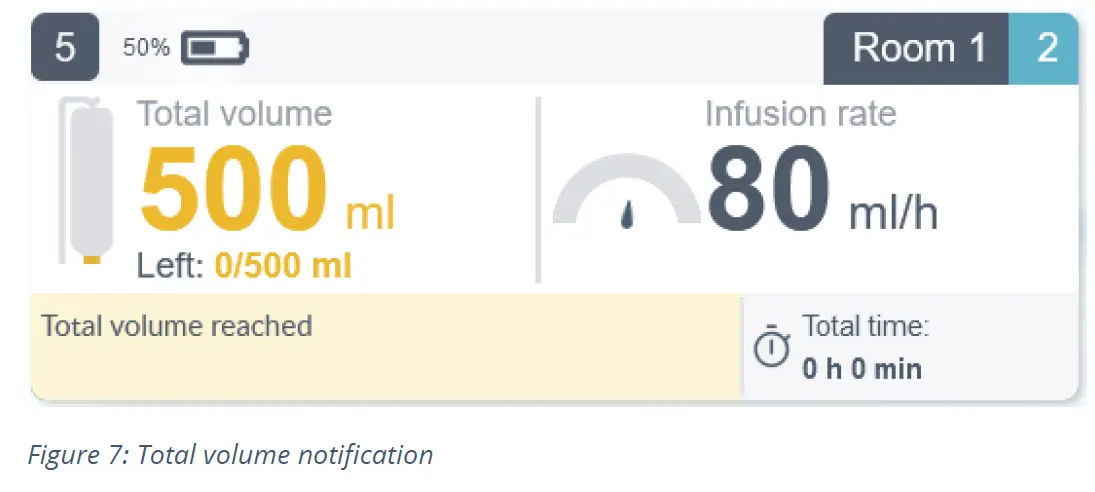The image size is (1095, 492).
Task: Click the stopwatch timer icon
Action: click(771, 346)
